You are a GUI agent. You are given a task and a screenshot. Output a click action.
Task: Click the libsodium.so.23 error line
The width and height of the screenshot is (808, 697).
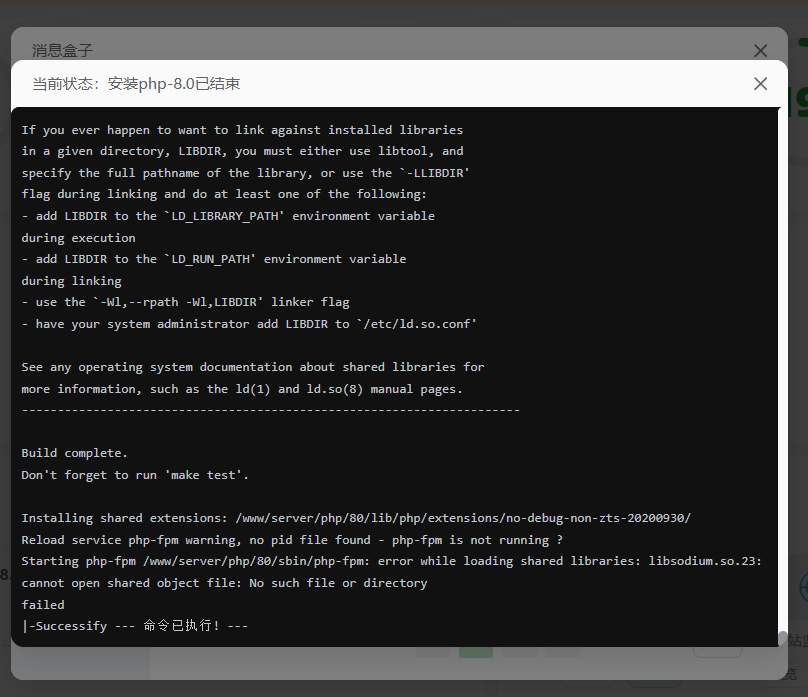[x=392, y=561]
